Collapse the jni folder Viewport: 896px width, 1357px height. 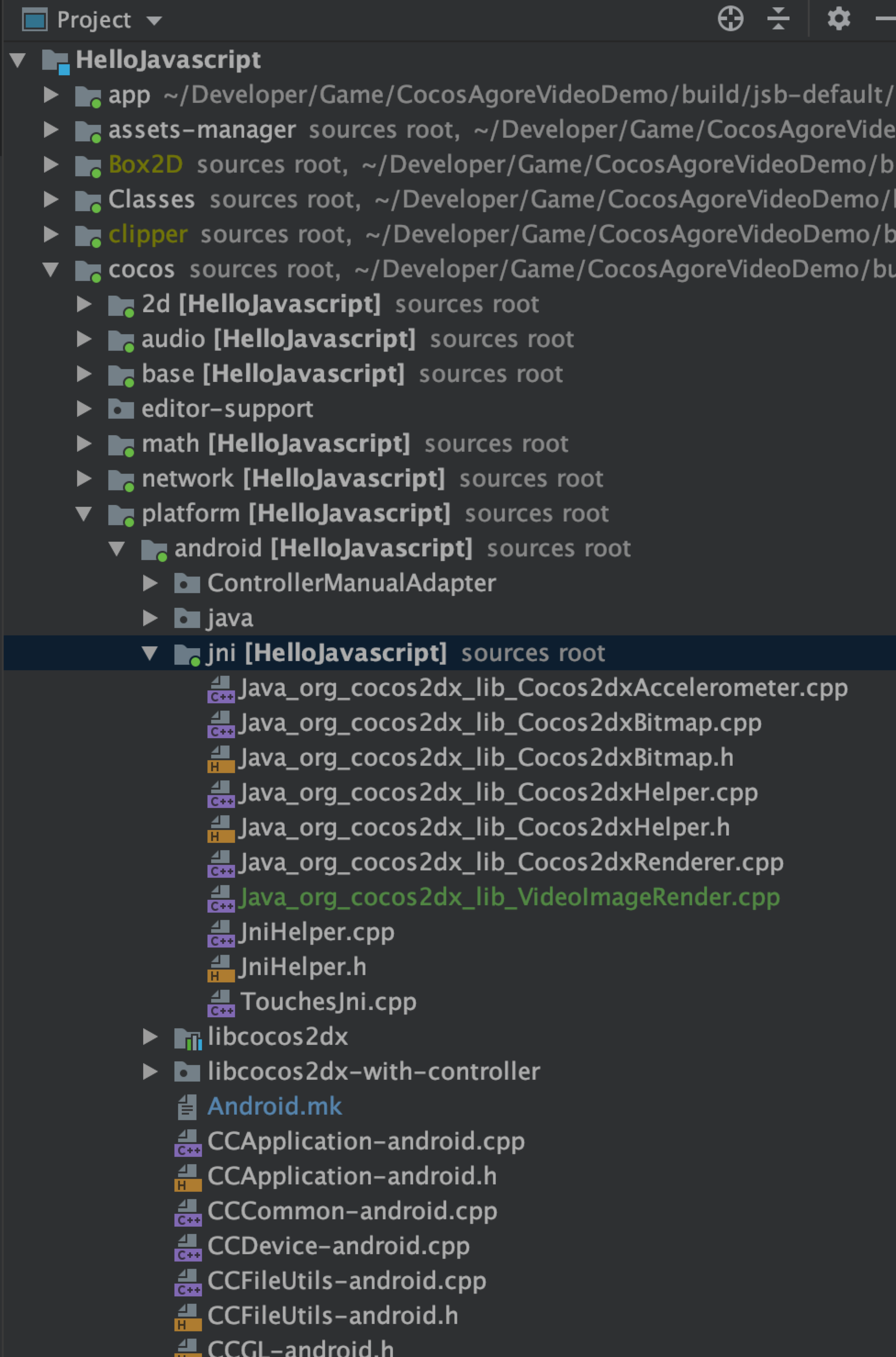click(150, 653)
